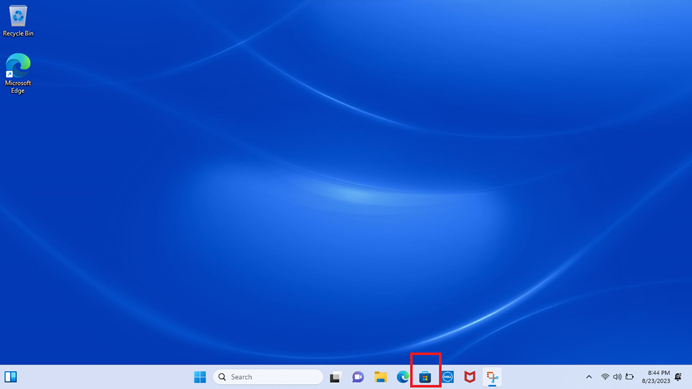Open the clock showing 8:44 PM

(655, 377)
